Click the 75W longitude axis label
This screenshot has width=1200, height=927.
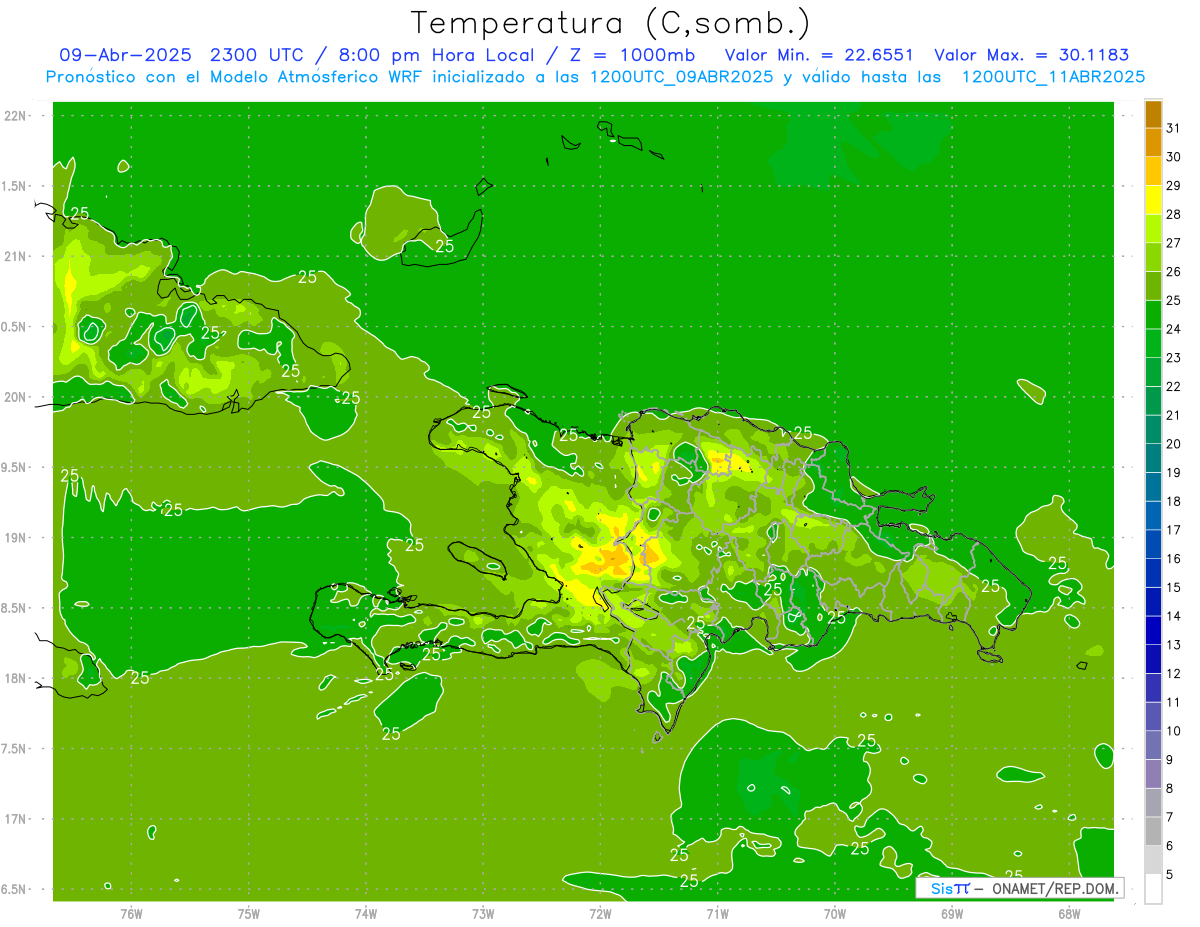pyautogui.click(x=249, y=913)
